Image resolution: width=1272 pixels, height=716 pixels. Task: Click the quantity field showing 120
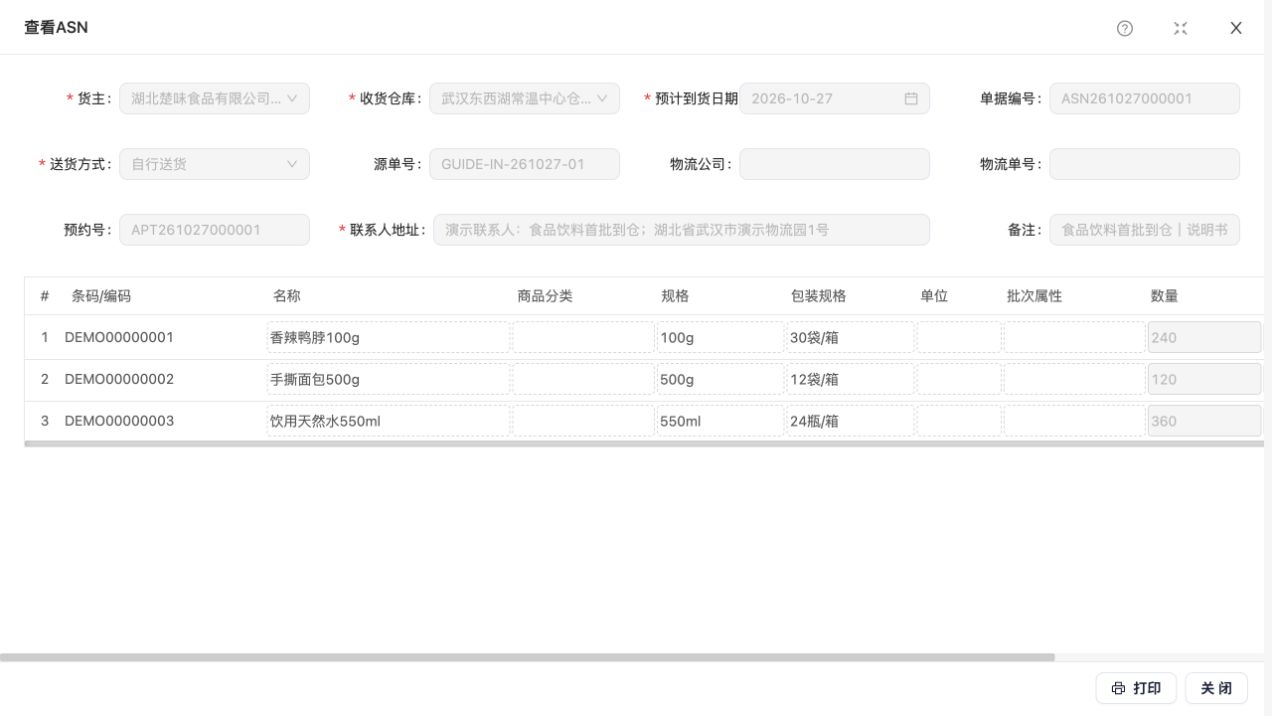pos(1204,380)
